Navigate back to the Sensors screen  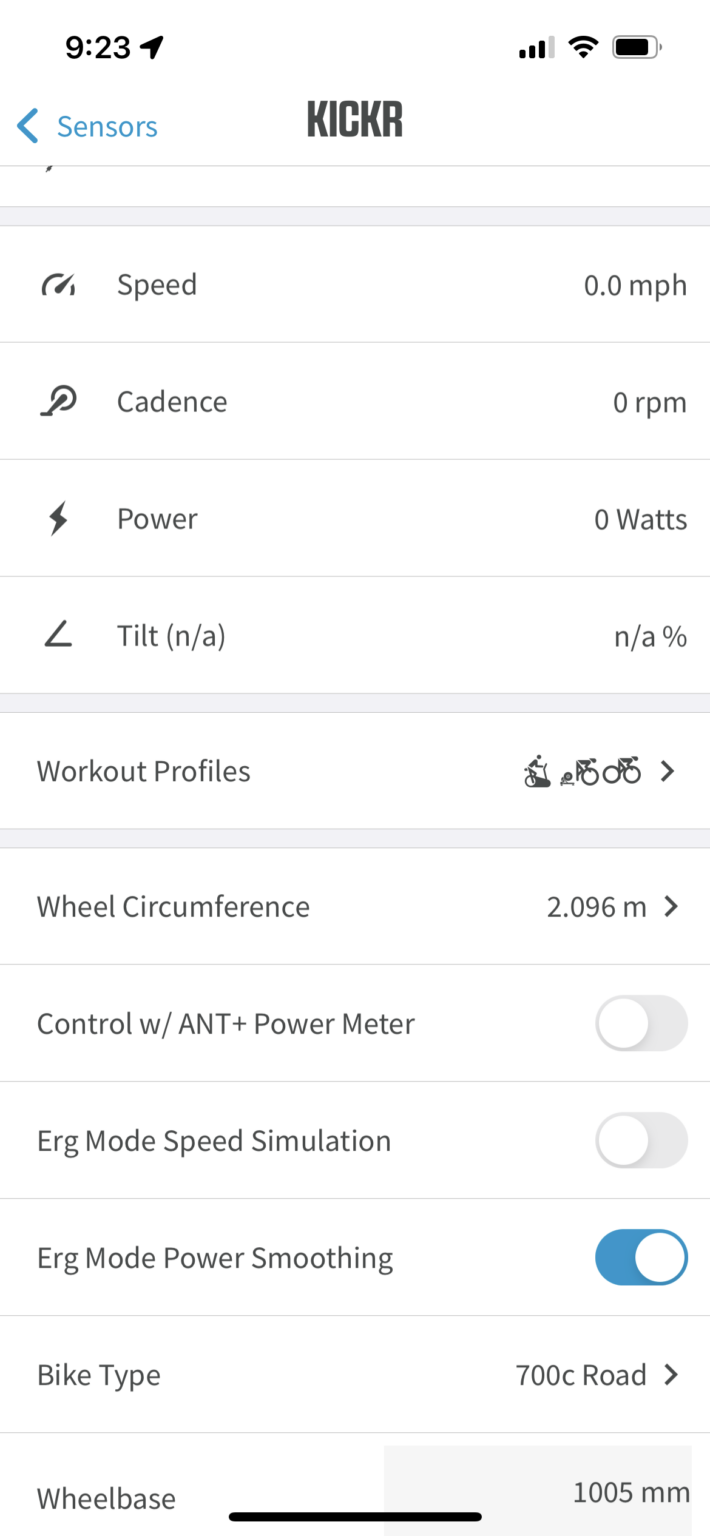(86, 126)
